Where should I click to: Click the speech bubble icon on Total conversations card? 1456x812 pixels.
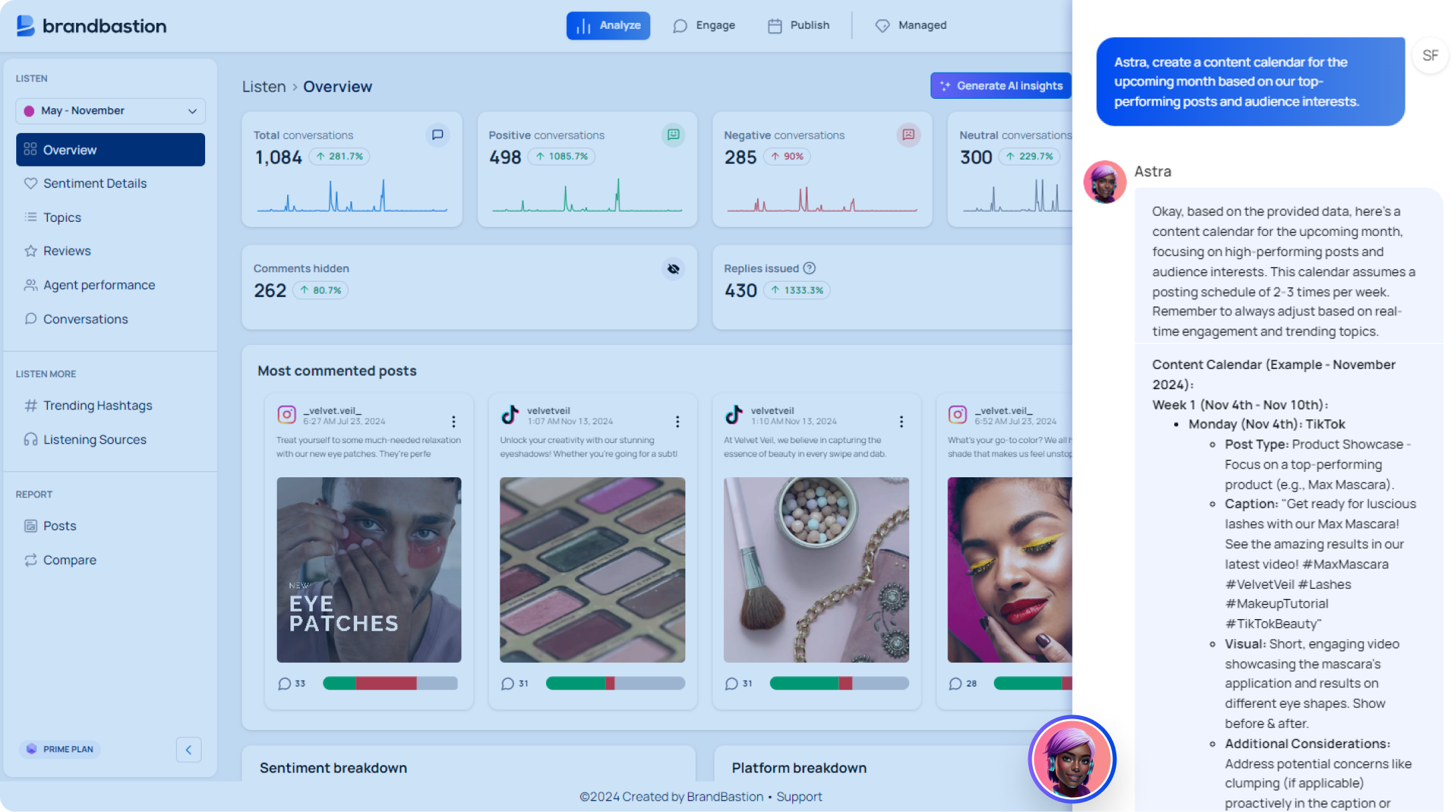coord(437,135)
